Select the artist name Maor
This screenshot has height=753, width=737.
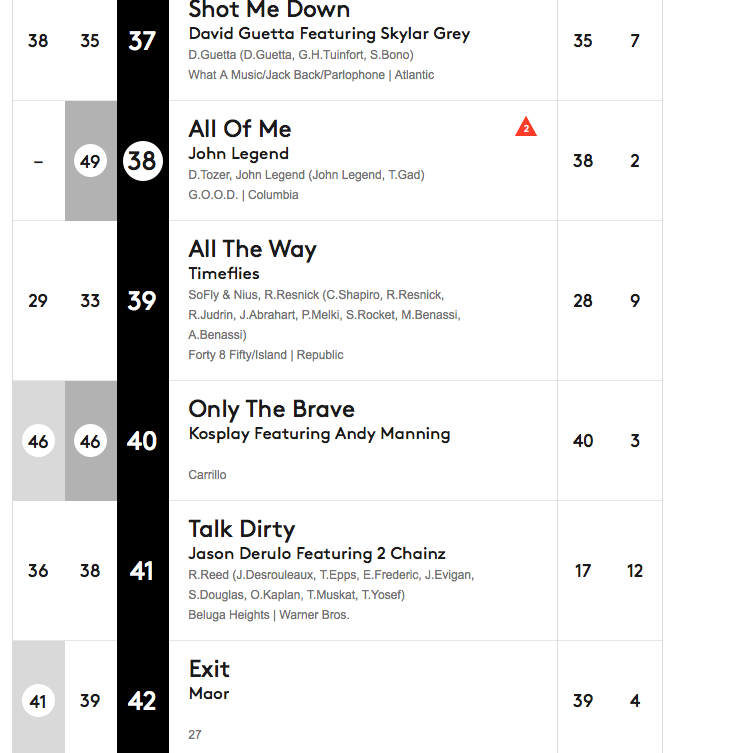tap(209, 694)
